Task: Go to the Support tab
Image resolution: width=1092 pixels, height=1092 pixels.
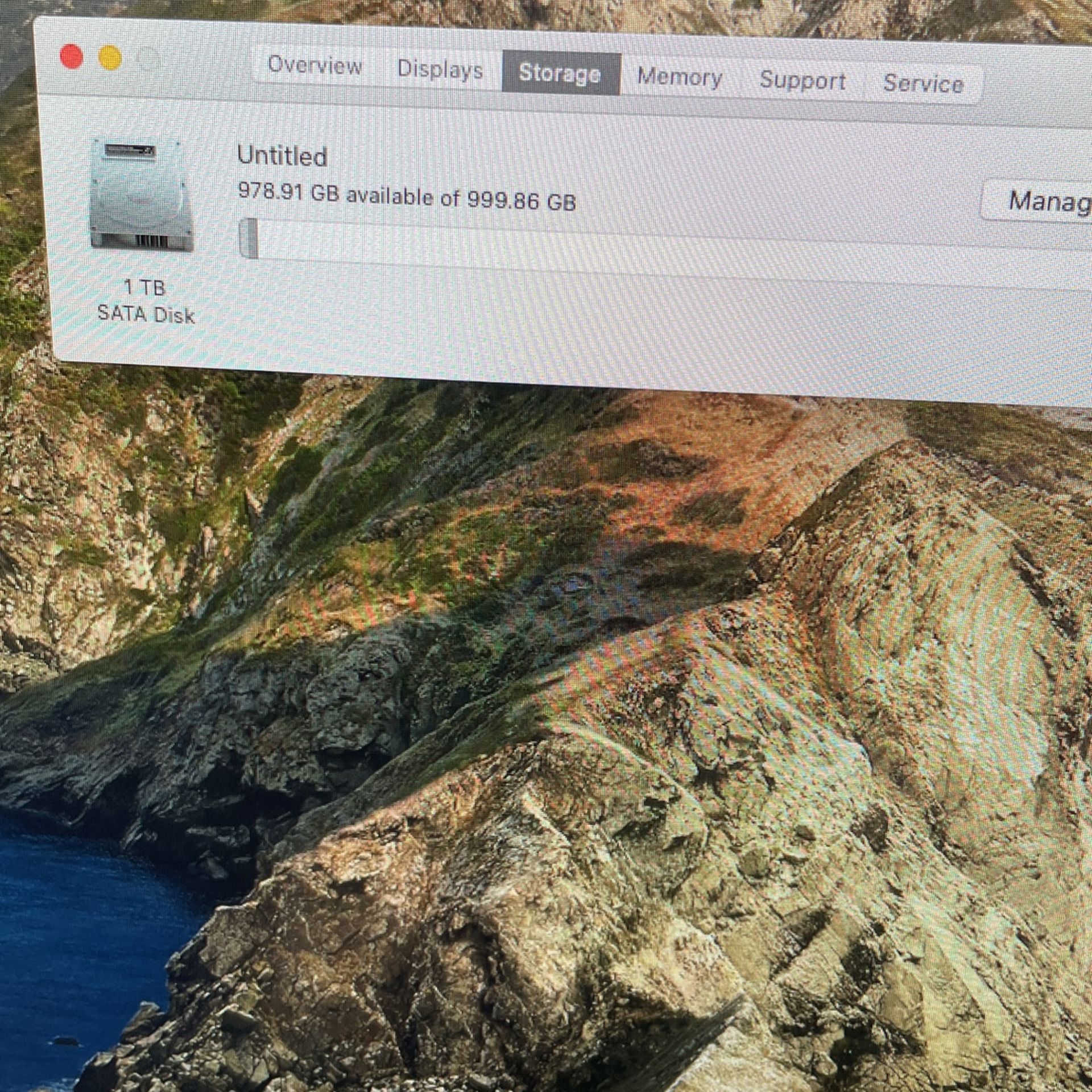Action: 803,80
